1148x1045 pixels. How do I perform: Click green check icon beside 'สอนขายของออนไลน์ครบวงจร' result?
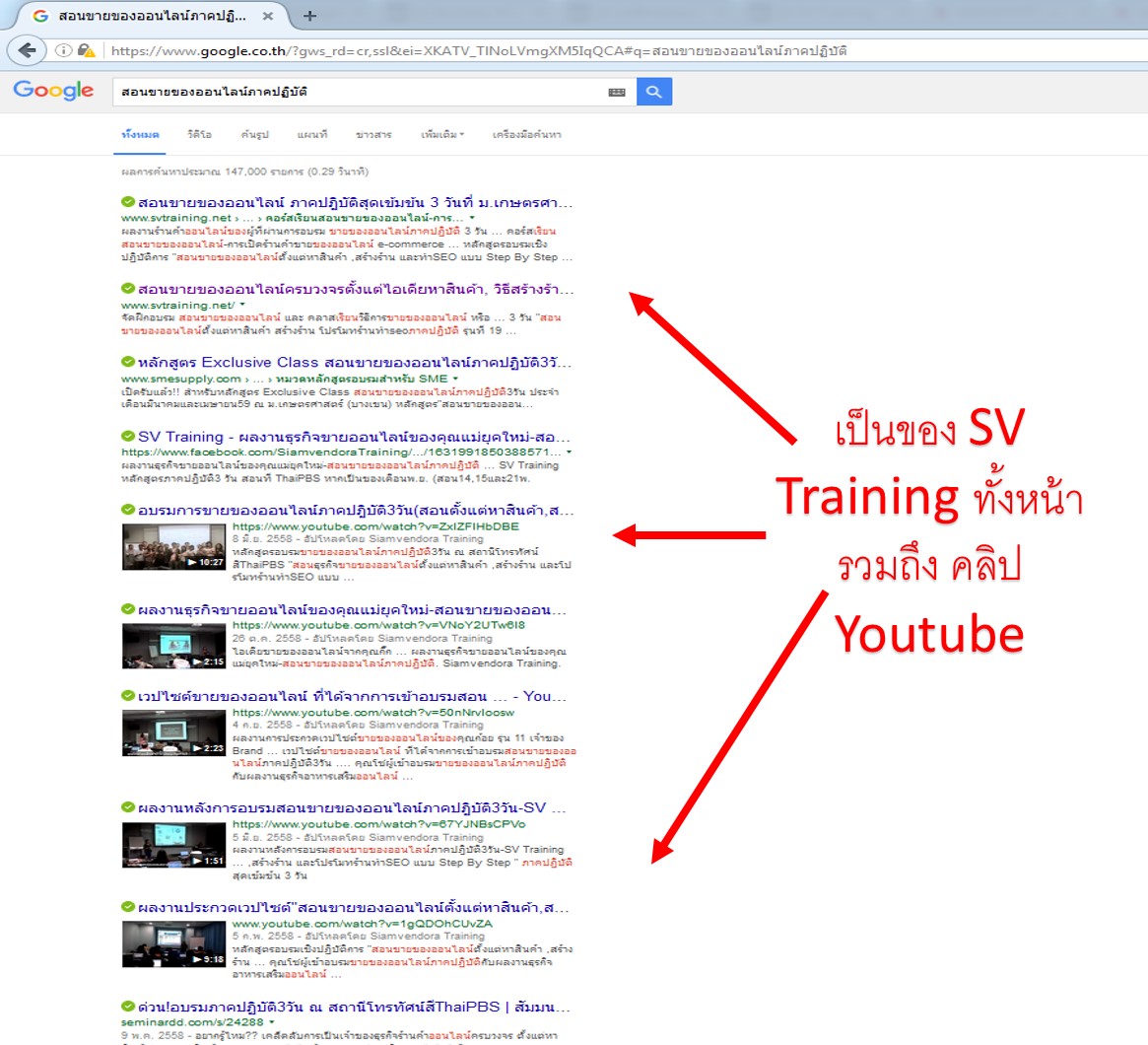pyautogui.click(x=128, y=289)
